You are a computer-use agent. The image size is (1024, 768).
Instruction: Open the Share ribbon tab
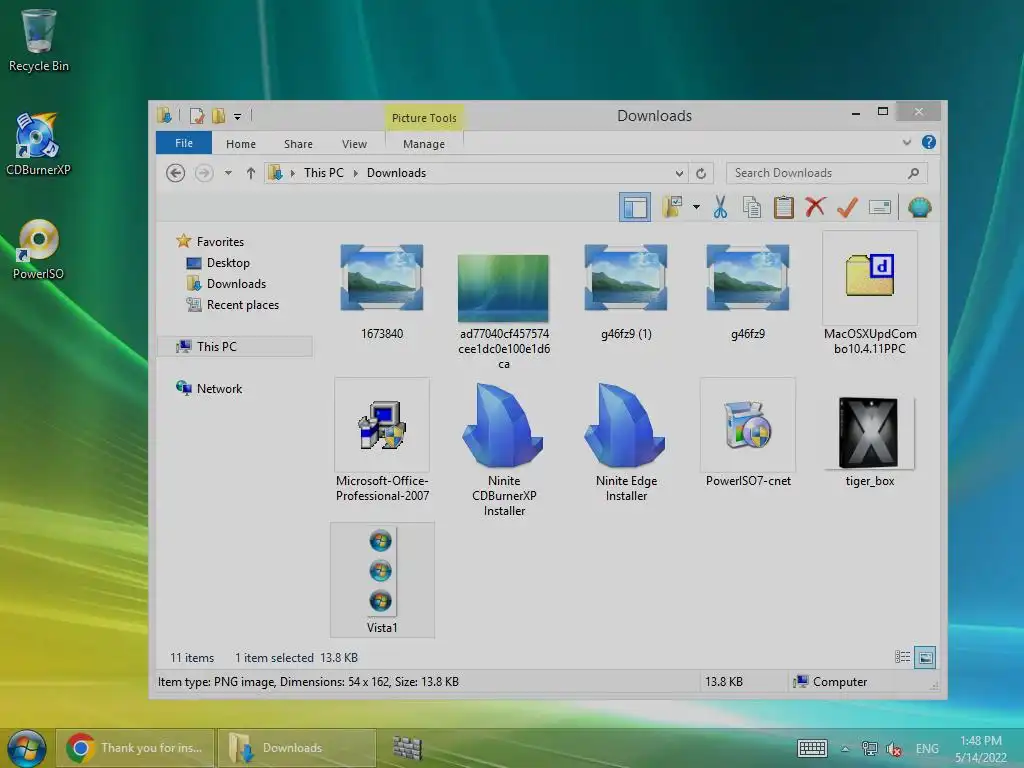298,144
